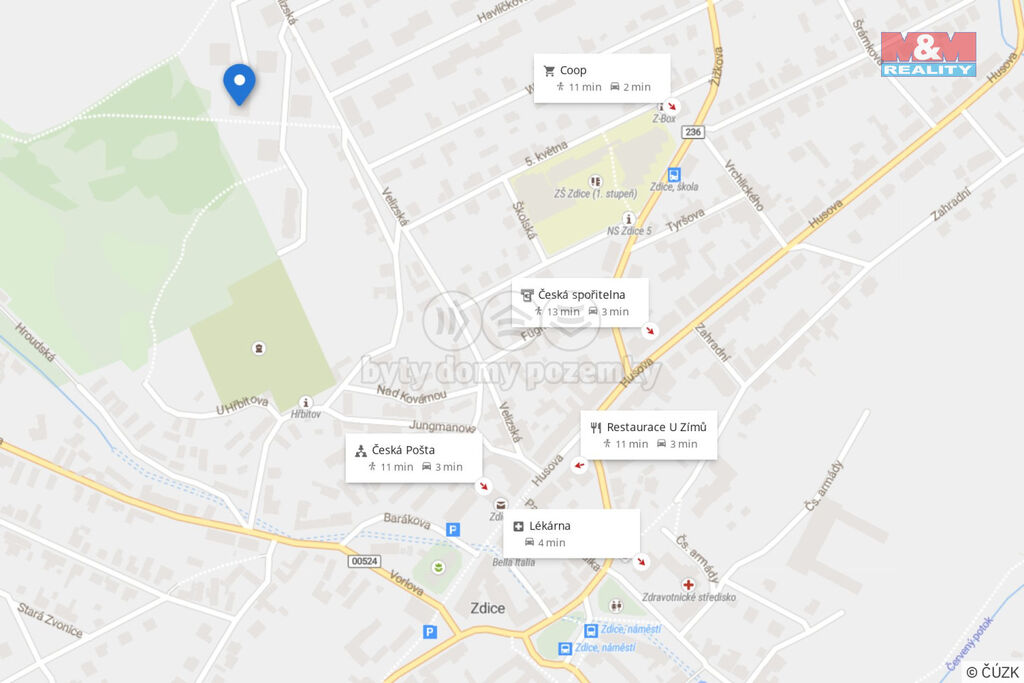Open the Lékárna pharmacy card
1024x683 pixels.
click(x=571, y=533)
